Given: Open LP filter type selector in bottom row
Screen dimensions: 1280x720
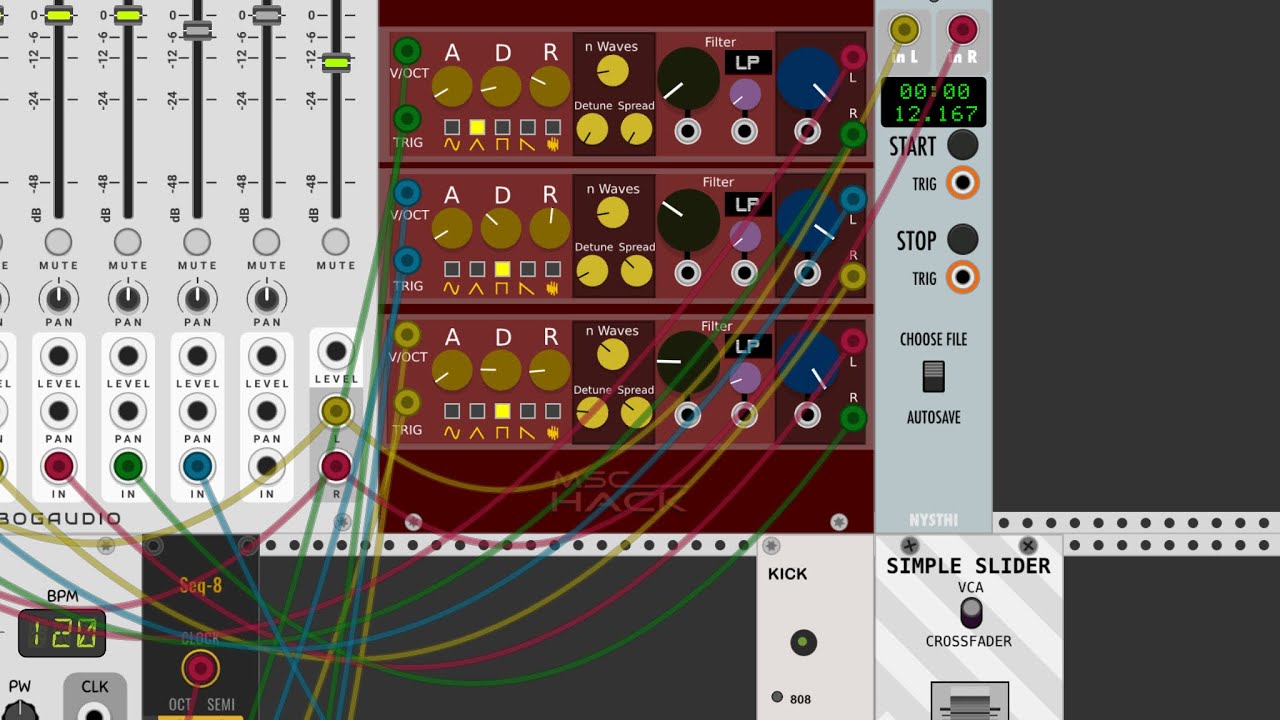Looking at the screenshot, I should point(748,347).
